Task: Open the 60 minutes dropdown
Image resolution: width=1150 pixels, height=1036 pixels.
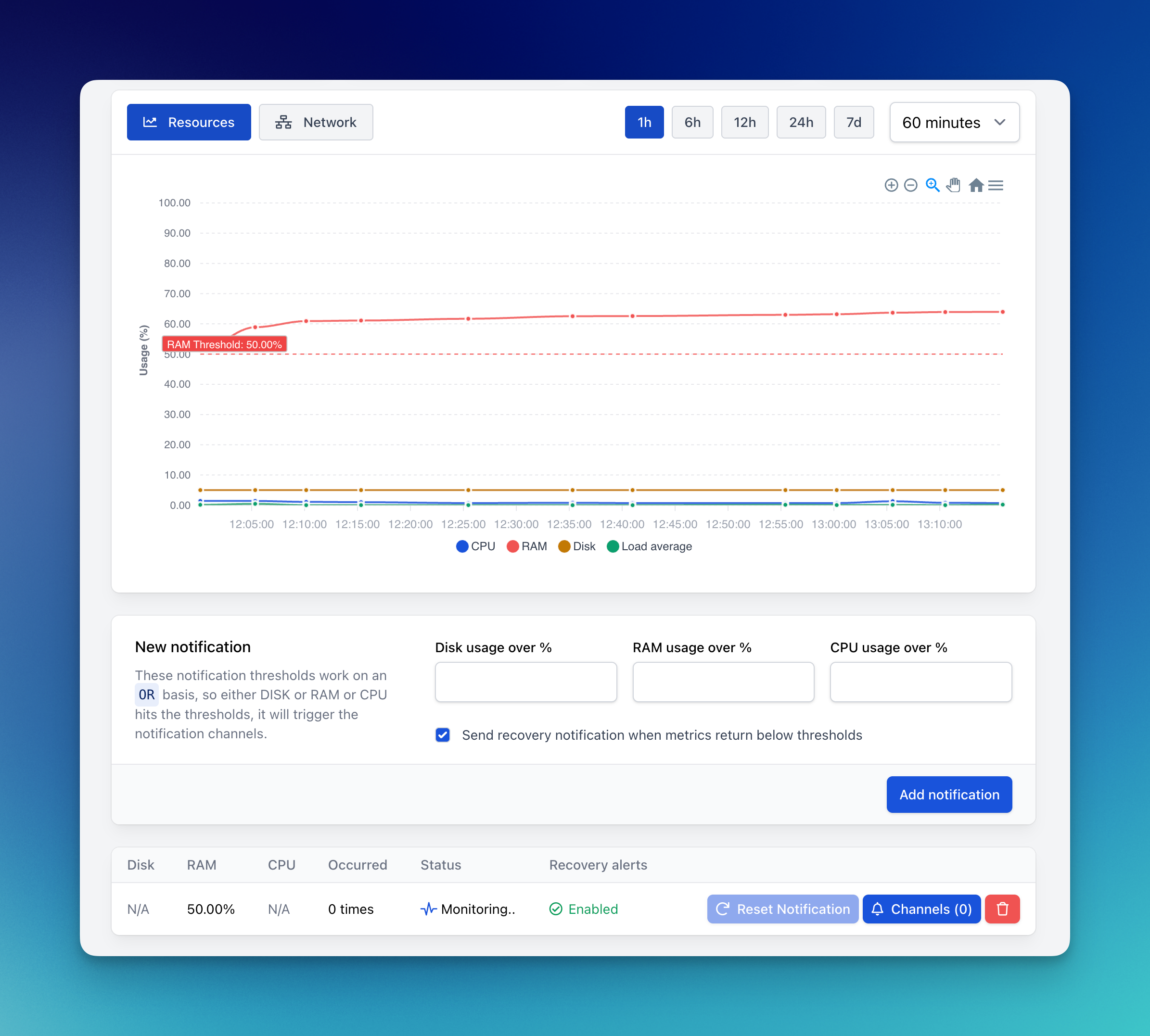Action: pos(954,122)
